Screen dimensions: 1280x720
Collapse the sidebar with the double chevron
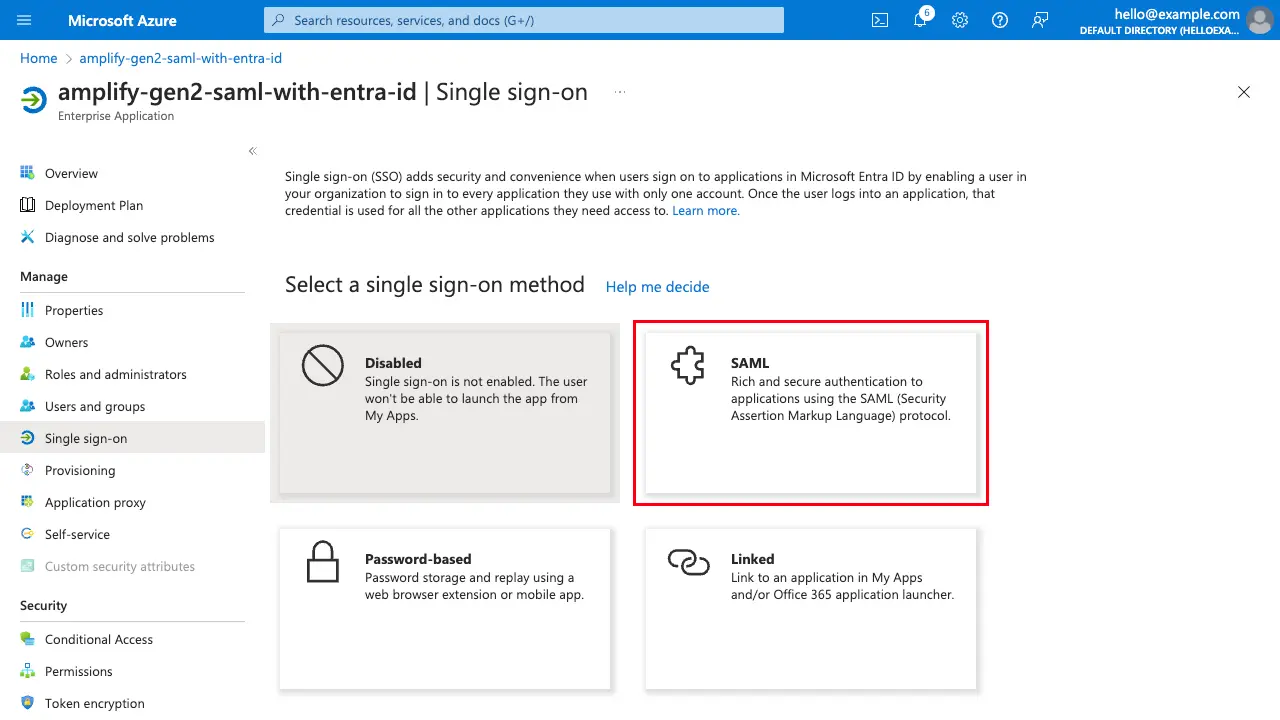coord(253,151)
